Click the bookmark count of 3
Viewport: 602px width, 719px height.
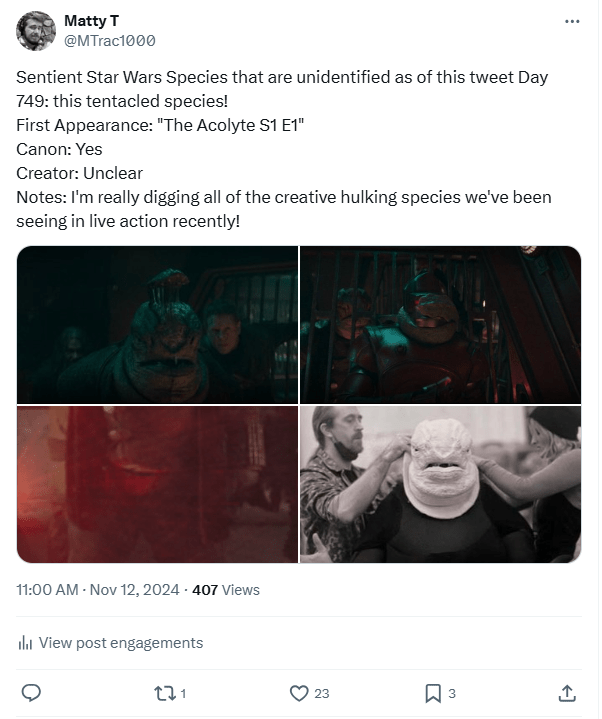coord(453,693)
